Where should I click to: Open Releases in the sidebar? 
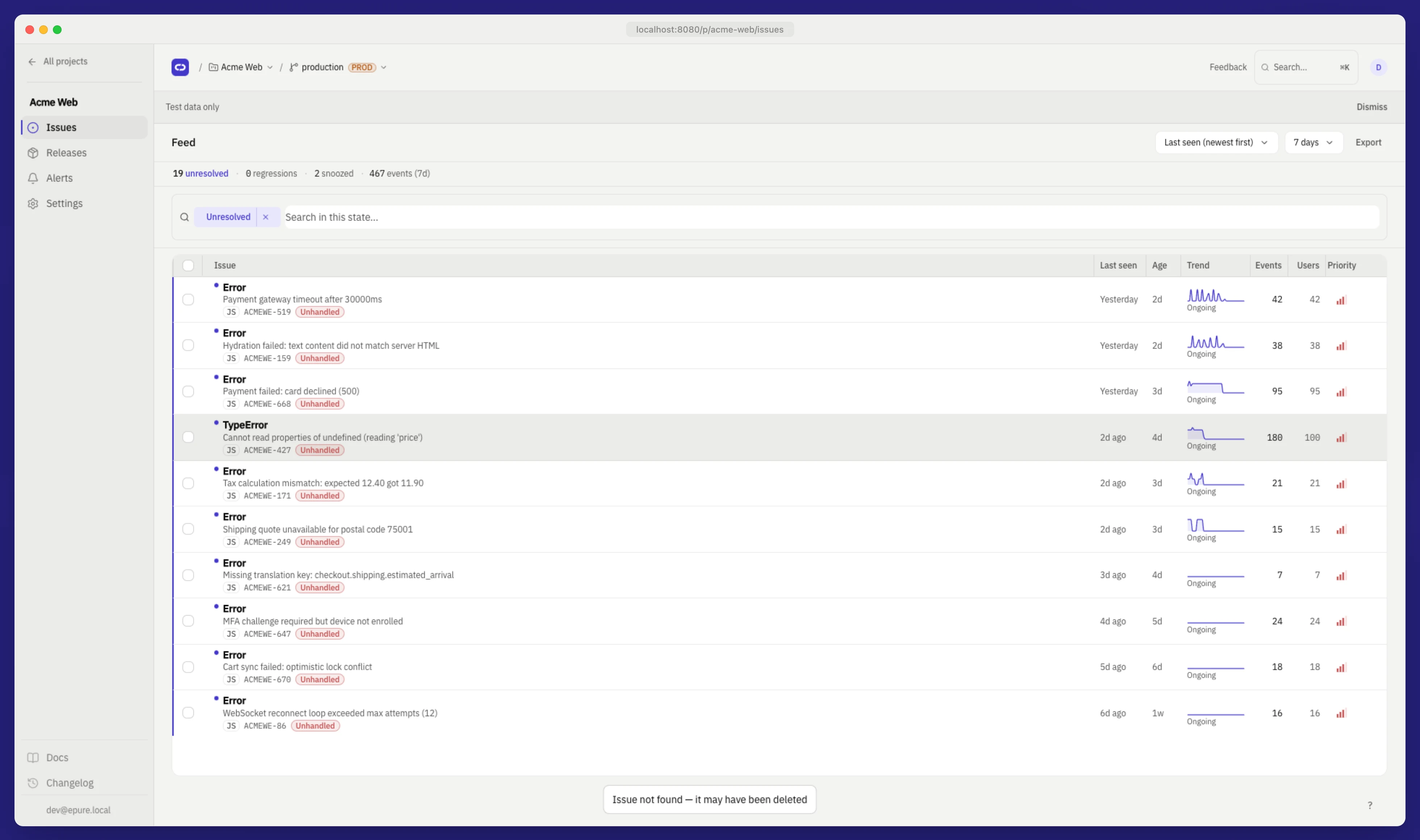[84, 153]
